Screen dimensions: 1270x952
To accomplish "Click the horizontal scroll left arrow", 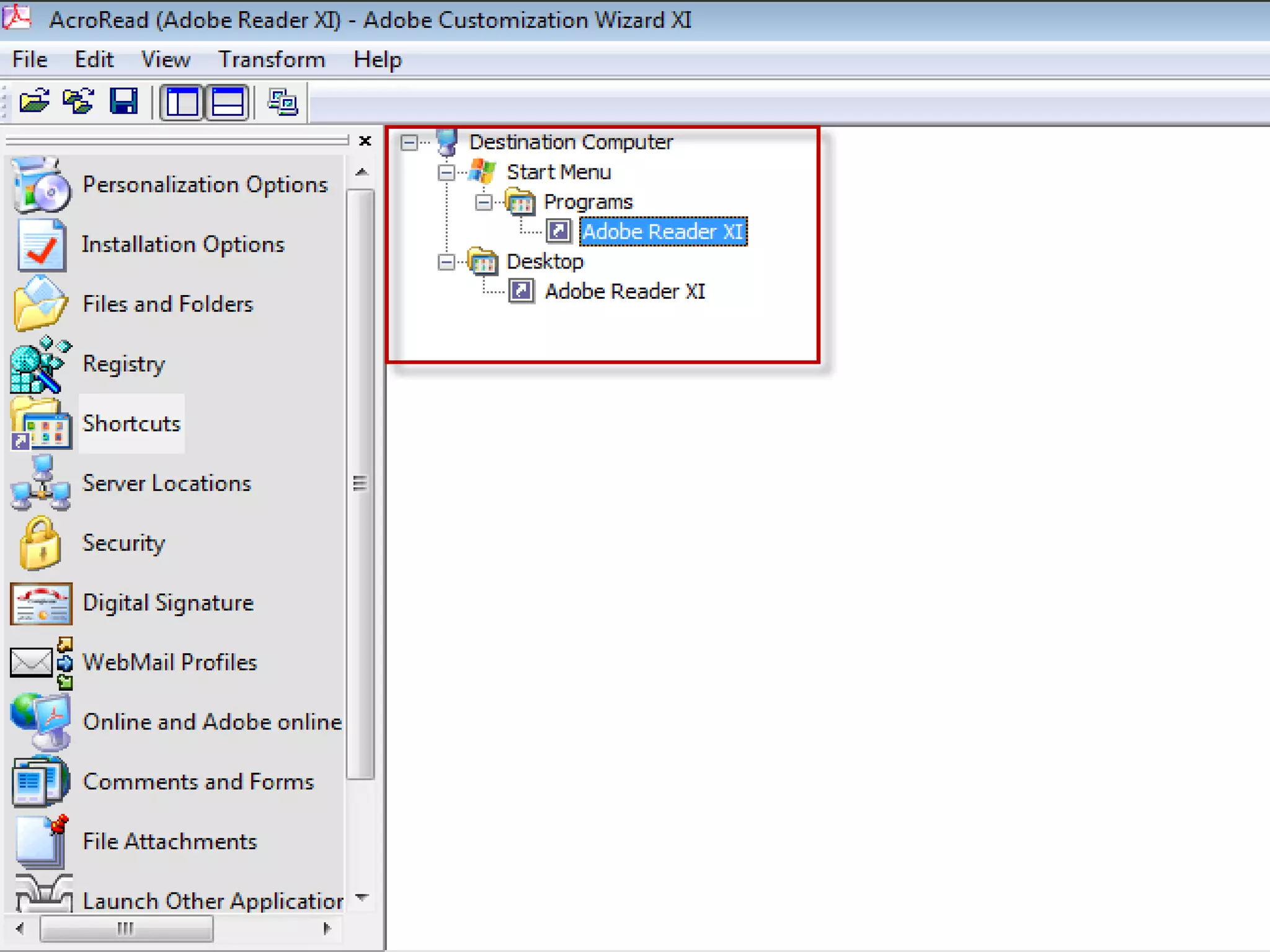I will 20,928.
